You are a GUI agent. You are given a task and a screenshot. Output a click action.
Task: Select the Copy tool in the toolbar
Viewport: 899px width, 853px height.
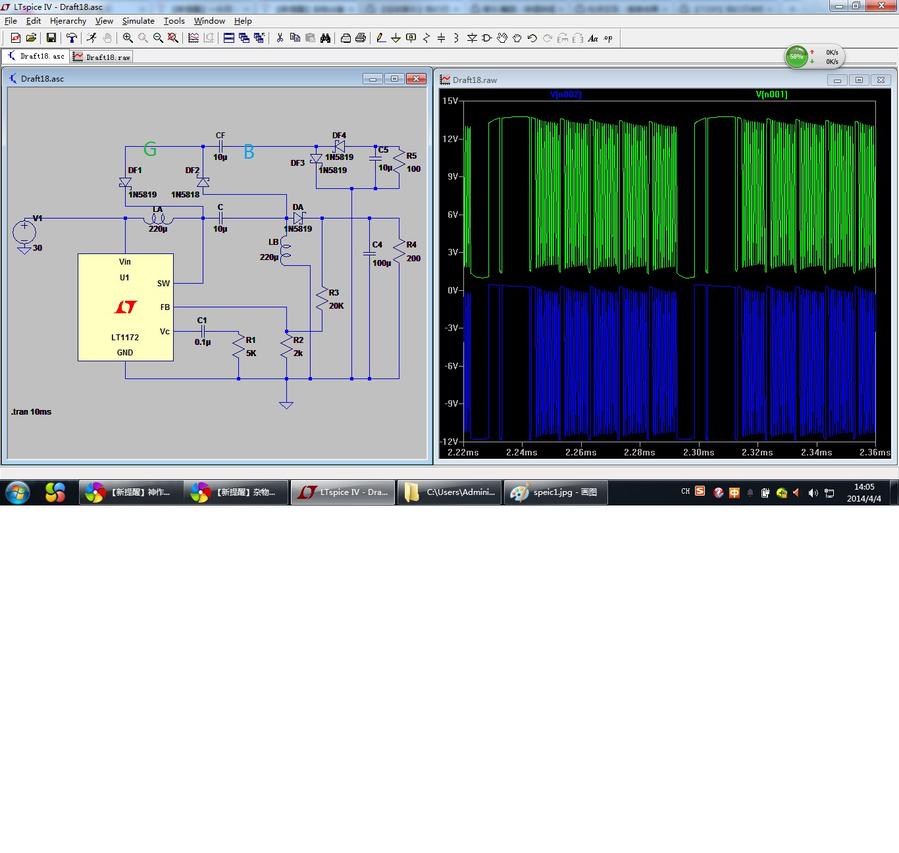tap(295, 38)
